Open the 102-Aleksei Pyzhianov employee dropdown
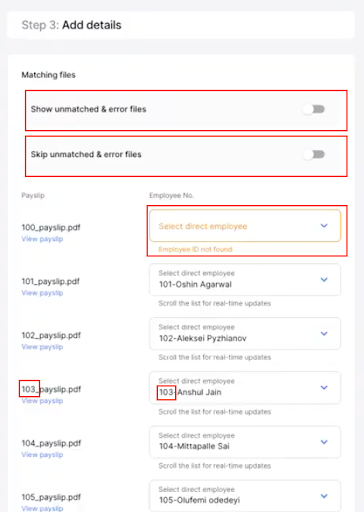 [245, 333]
